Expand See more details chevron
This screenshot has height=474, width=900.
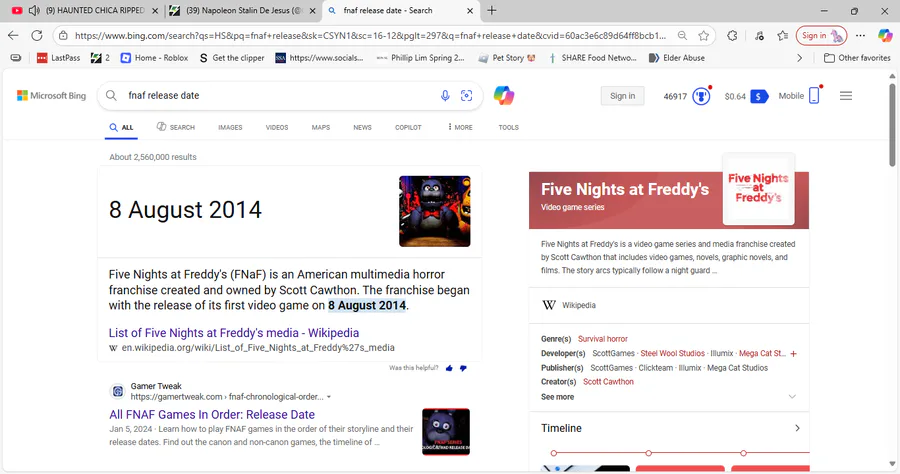click(x=792, y=397)
